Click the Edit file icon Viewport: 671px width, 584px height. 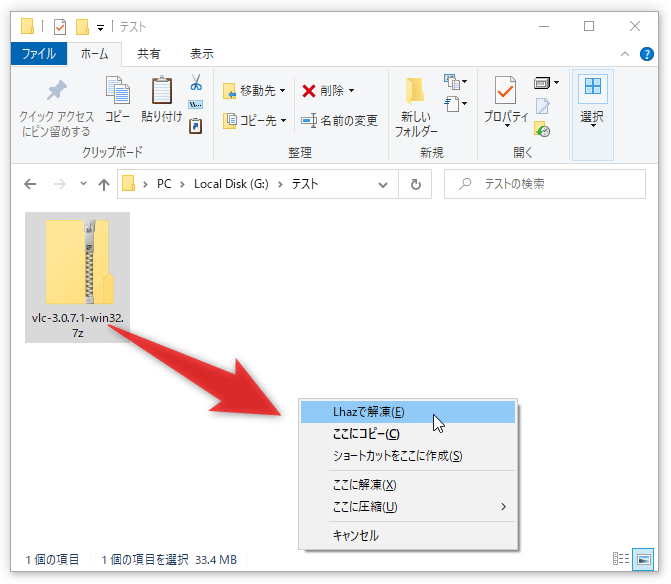point(542,106)
